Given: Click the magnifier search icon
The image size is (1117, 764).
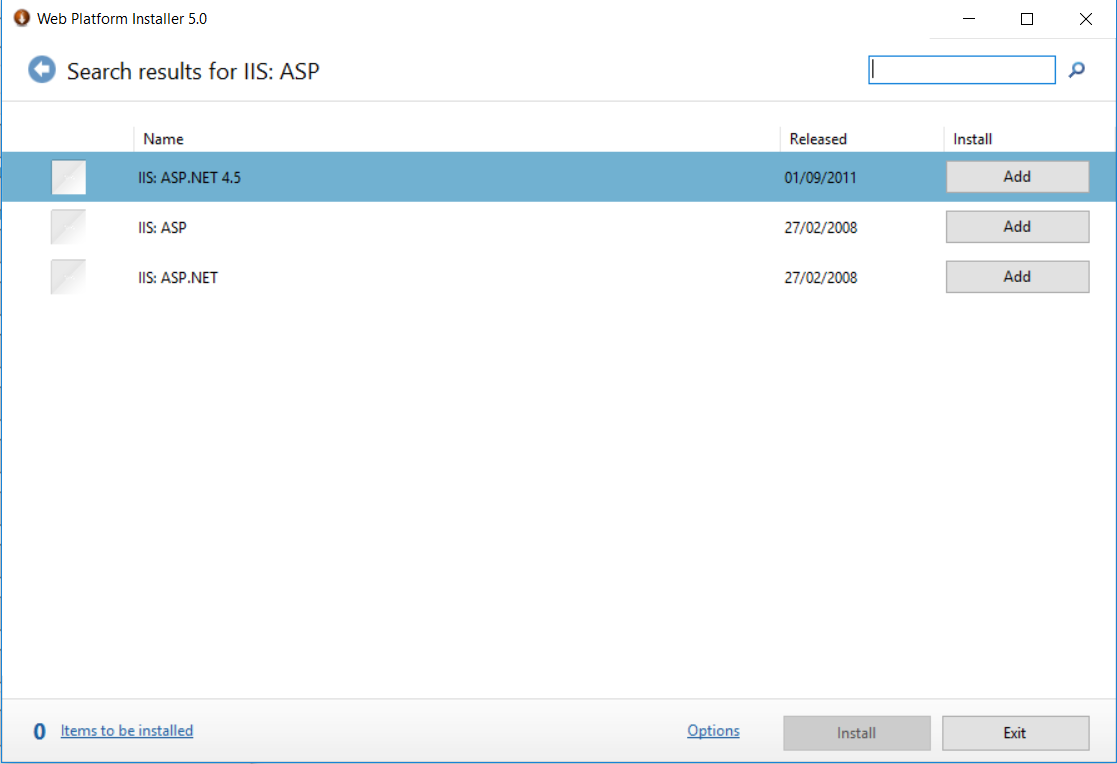Looking at the screenshot, I should [1077, 70].
